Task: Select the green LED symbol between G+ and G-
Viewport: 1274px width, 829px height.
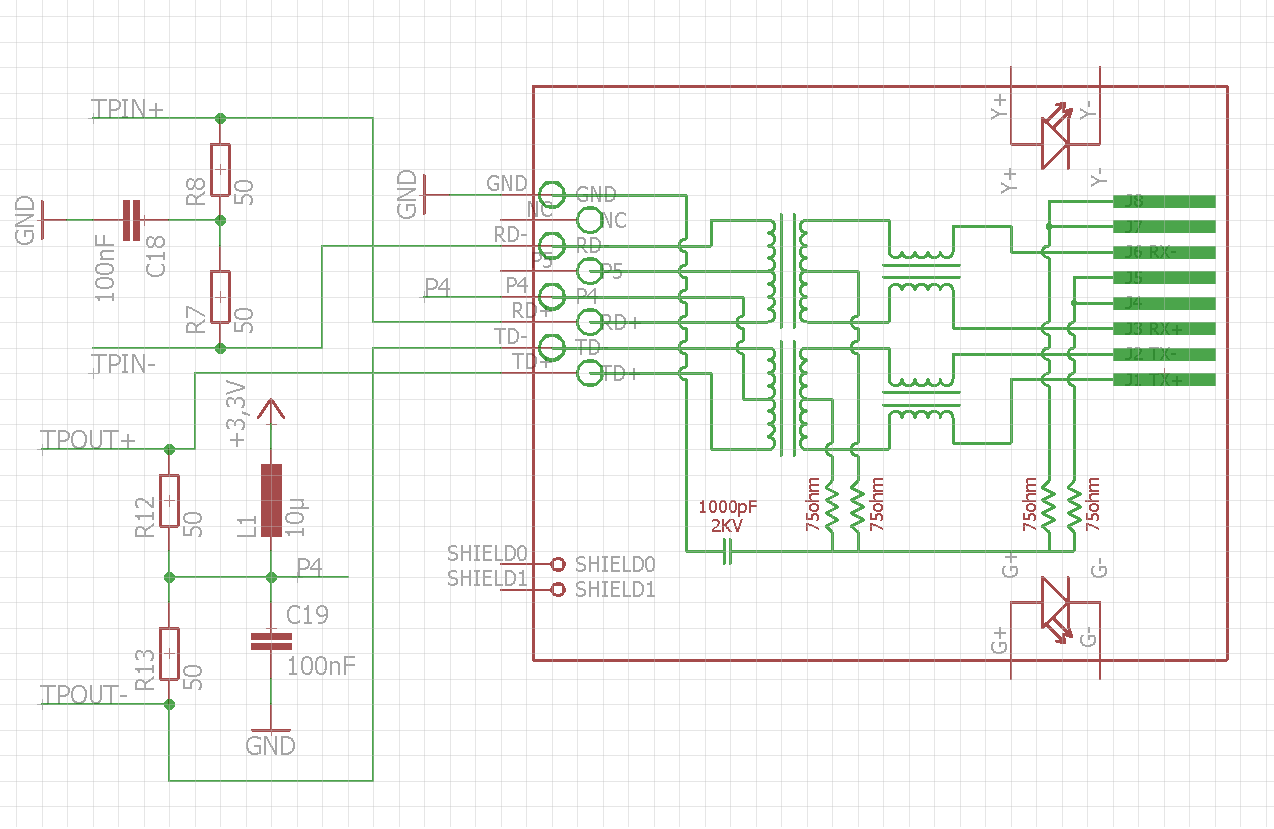Action: pos(1056,609)
